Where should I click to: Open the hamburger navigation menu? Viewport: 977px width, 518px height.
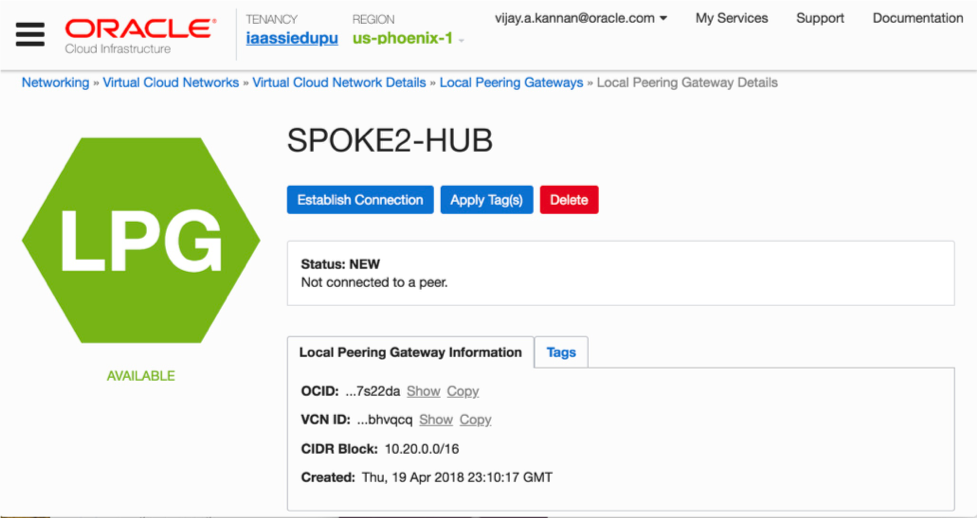tap(30, 34)
